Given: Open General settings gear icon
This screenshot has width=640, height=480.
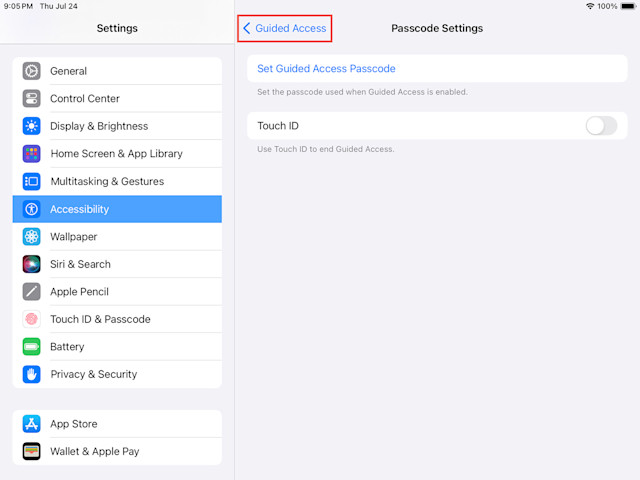Looking at the screenshot, I should (31, 71).
